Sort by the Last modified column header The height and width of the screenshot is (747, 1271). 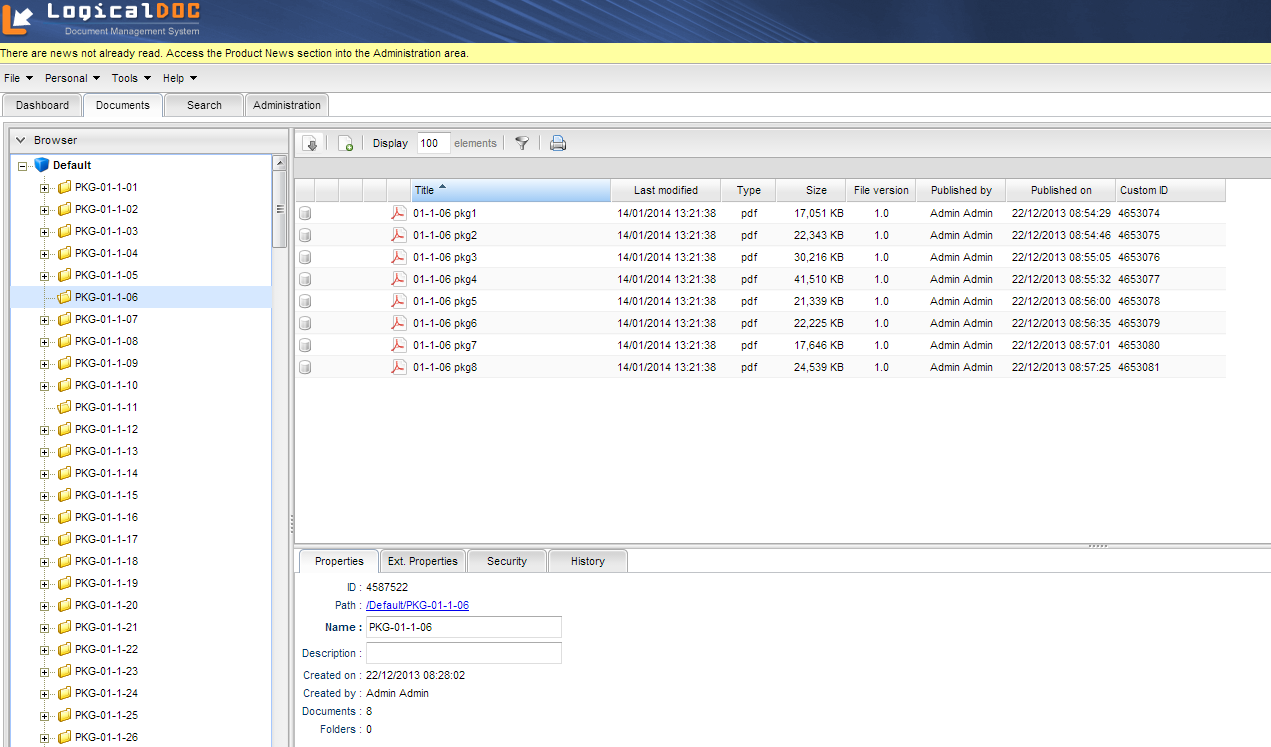pos(666,190)
